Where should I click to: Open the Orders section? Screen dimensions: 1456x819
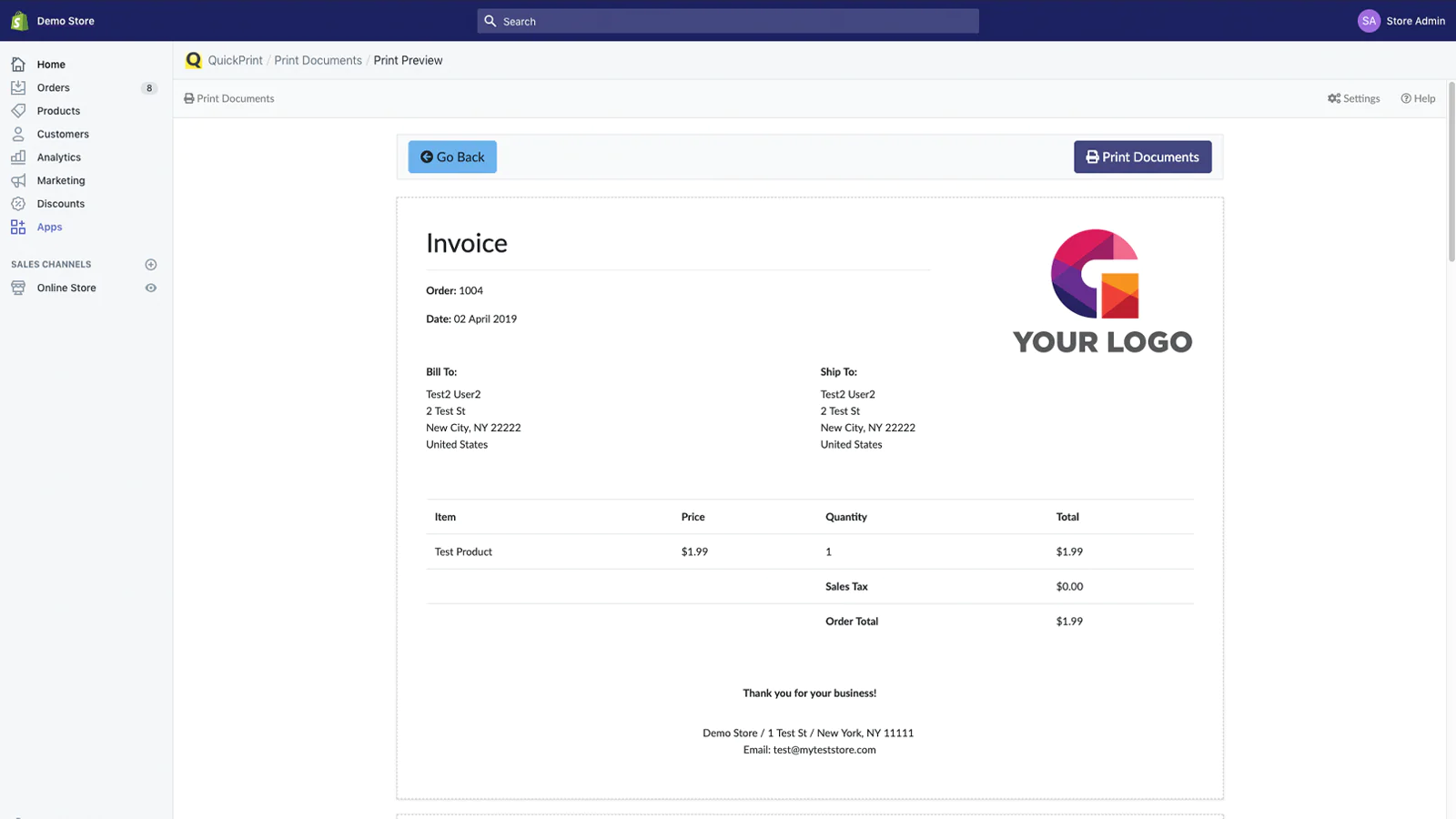click(x=54, y=88)
